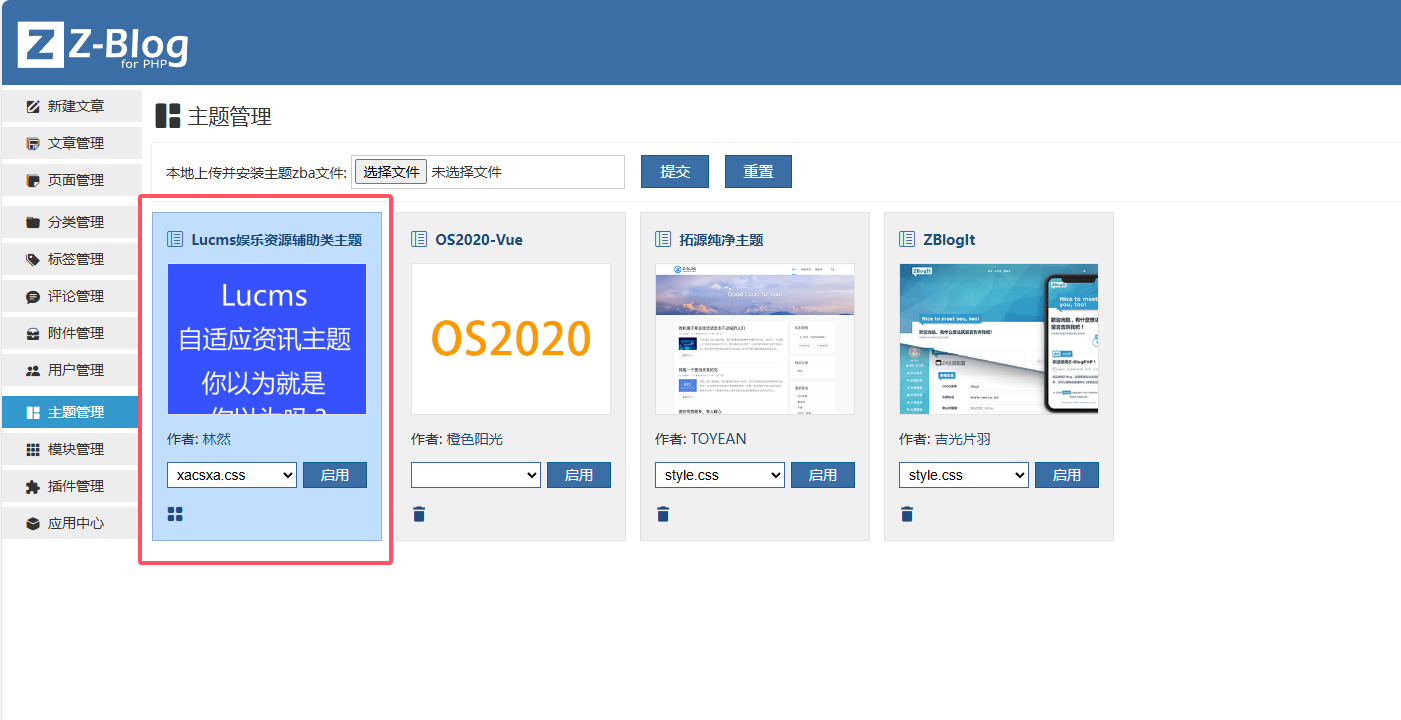Screen dimensions: 1401x720
Task: Delete the OS2020-Vue theme via trash icon
Action: tap(419, 514)
